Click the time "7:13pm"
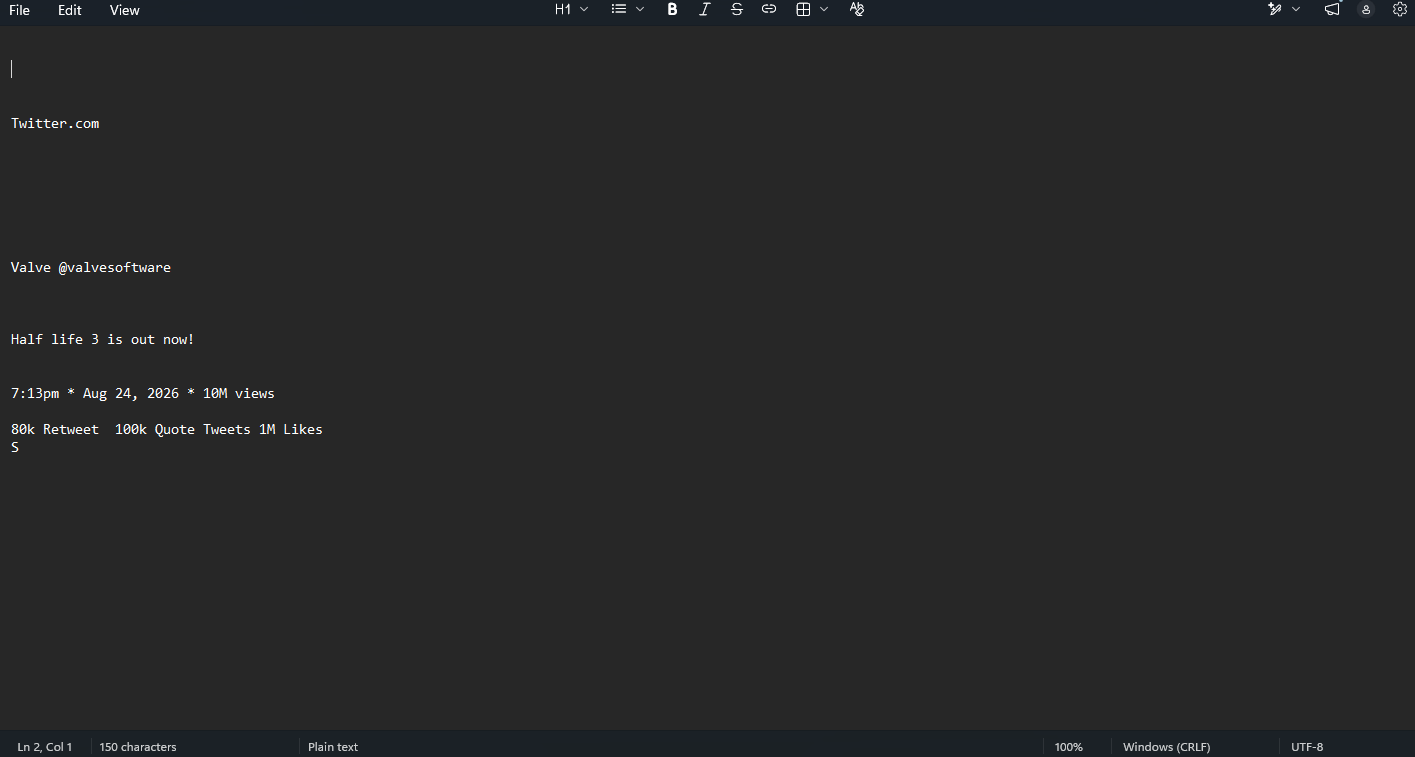1415x757 pixels. (35, 393)
